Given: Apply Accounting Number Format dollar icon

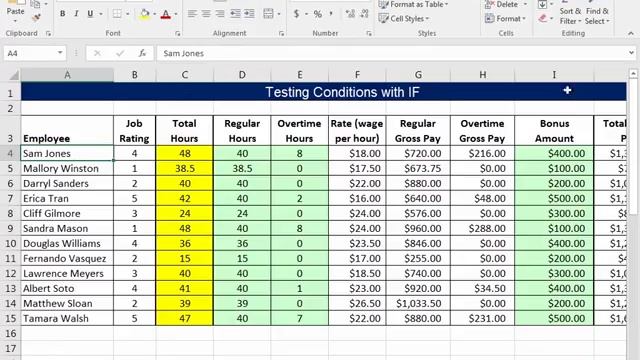Looking at the screenshot, I should click(x=296, y=14).
